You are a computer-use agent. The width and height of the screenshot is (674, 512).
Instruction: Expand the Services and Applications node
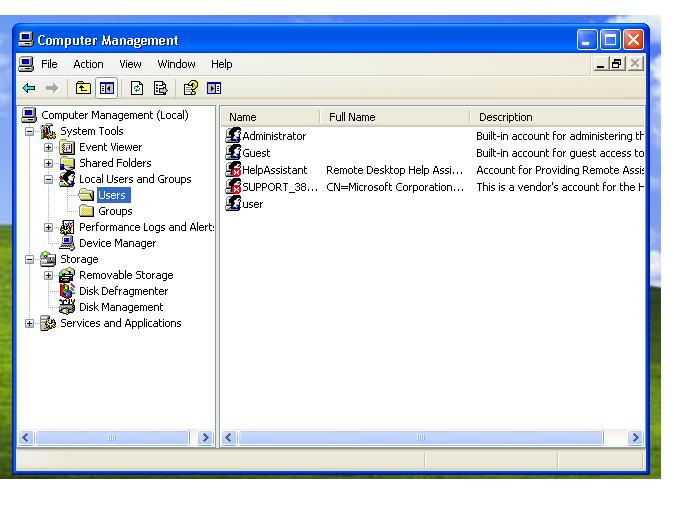tap(30, 323)
